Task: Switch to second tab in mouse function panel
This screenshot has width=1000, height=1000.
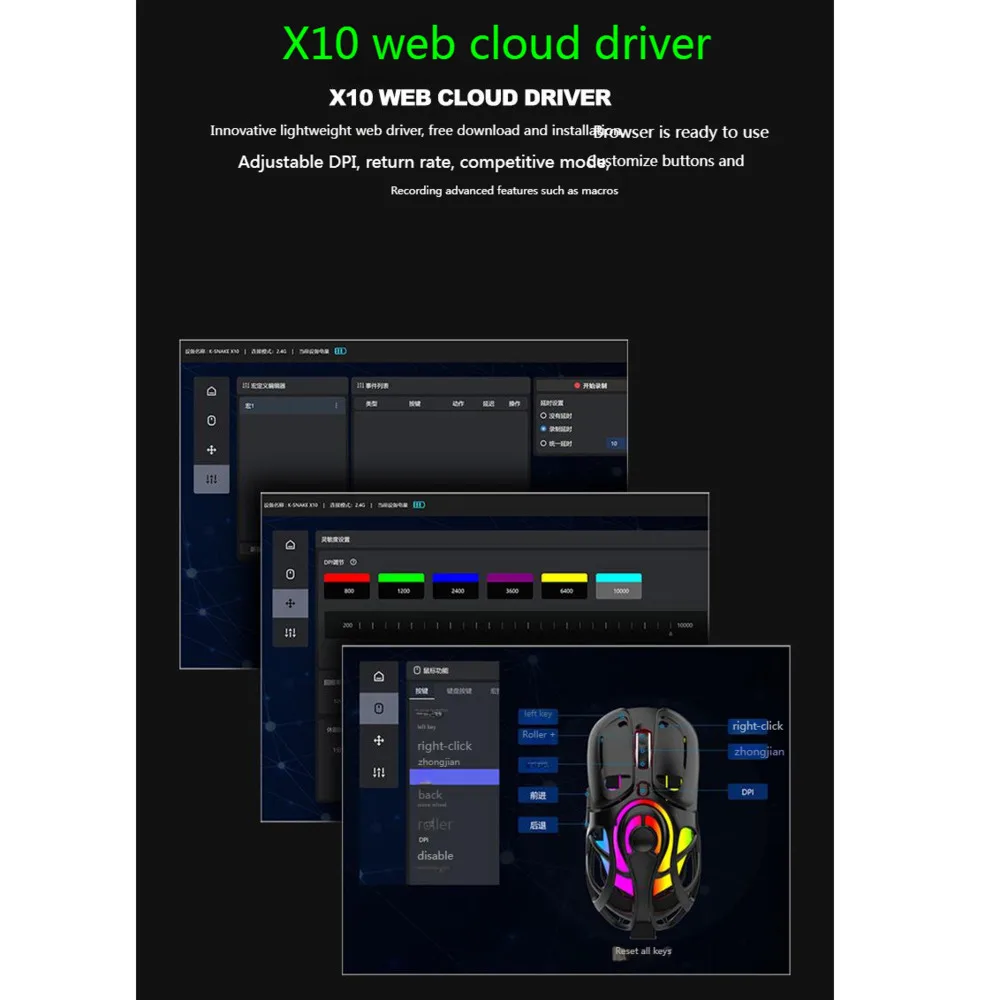Action: pos(459,691)
